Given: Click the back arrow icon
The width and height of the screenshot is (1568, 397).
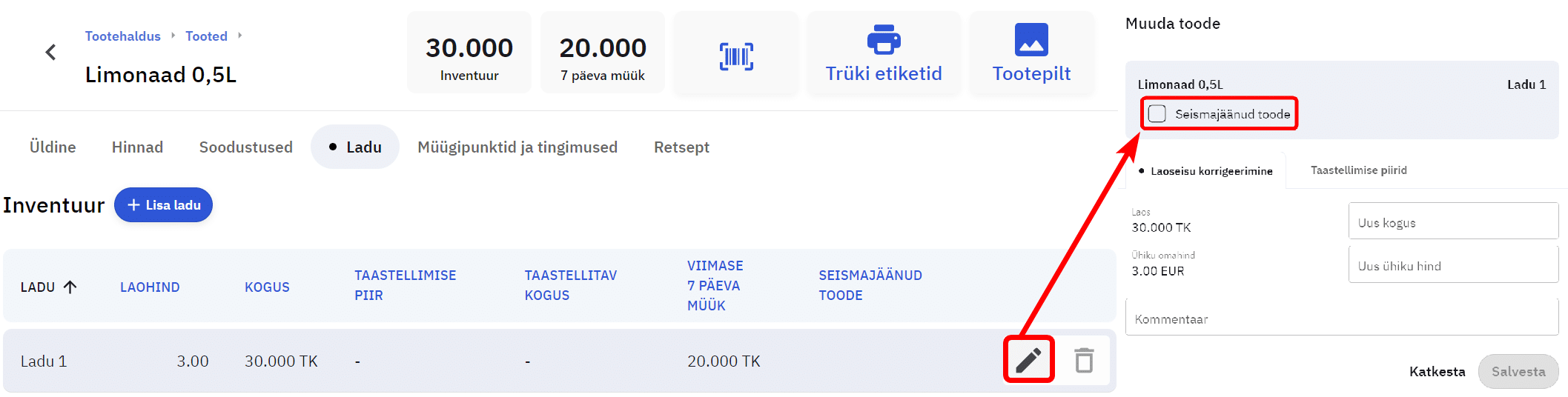Looking at the screenshot, I should click(x=50, y=53).
